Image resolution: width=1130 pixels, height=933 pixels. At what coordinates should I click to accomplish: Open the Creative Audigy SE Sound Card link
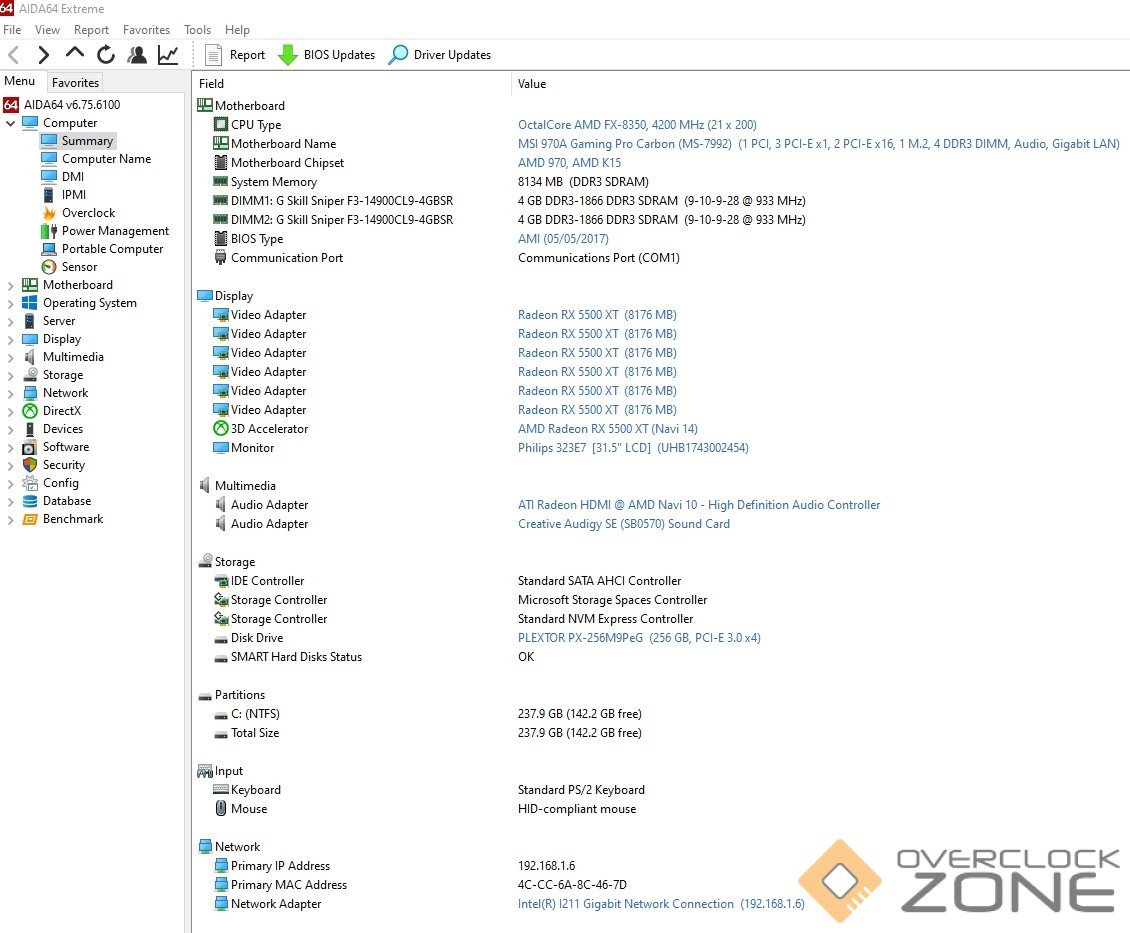pyautogui.click(x=623, y=524)
